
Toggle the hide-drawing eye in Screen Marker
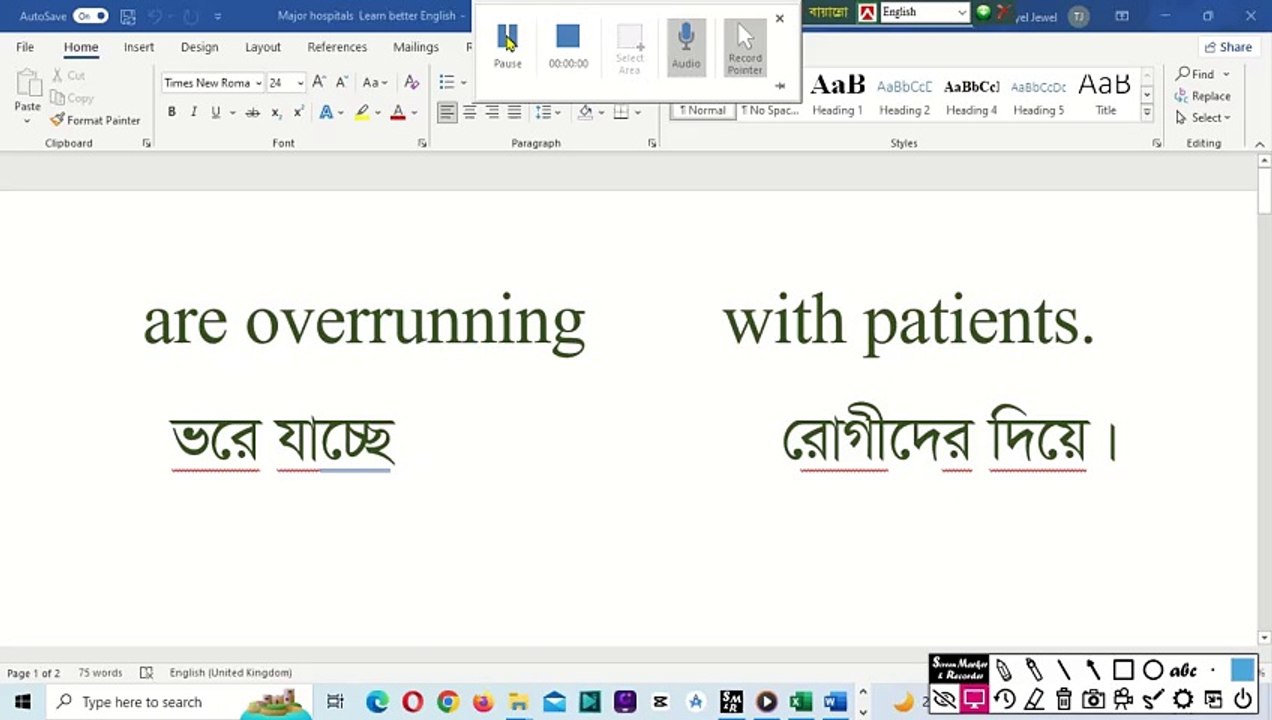click(x=944, y=700)
